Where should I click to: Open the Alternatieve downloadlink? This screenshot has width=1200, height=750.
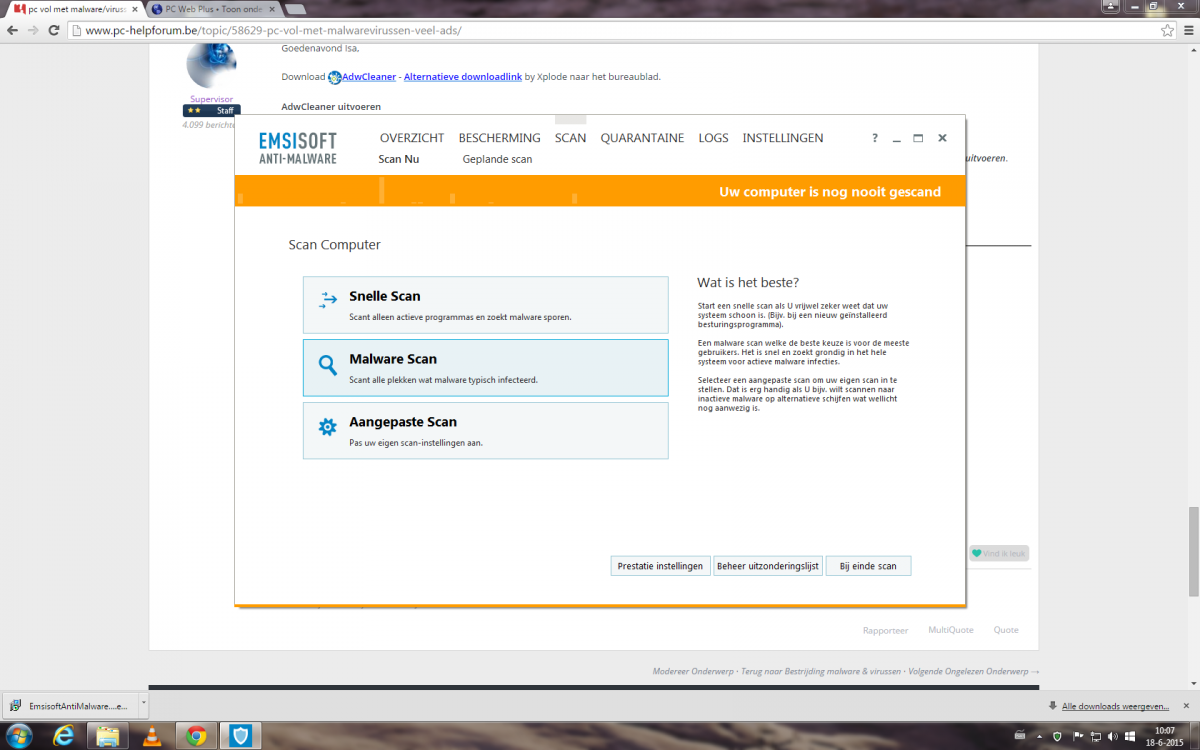tap(463, 76)
